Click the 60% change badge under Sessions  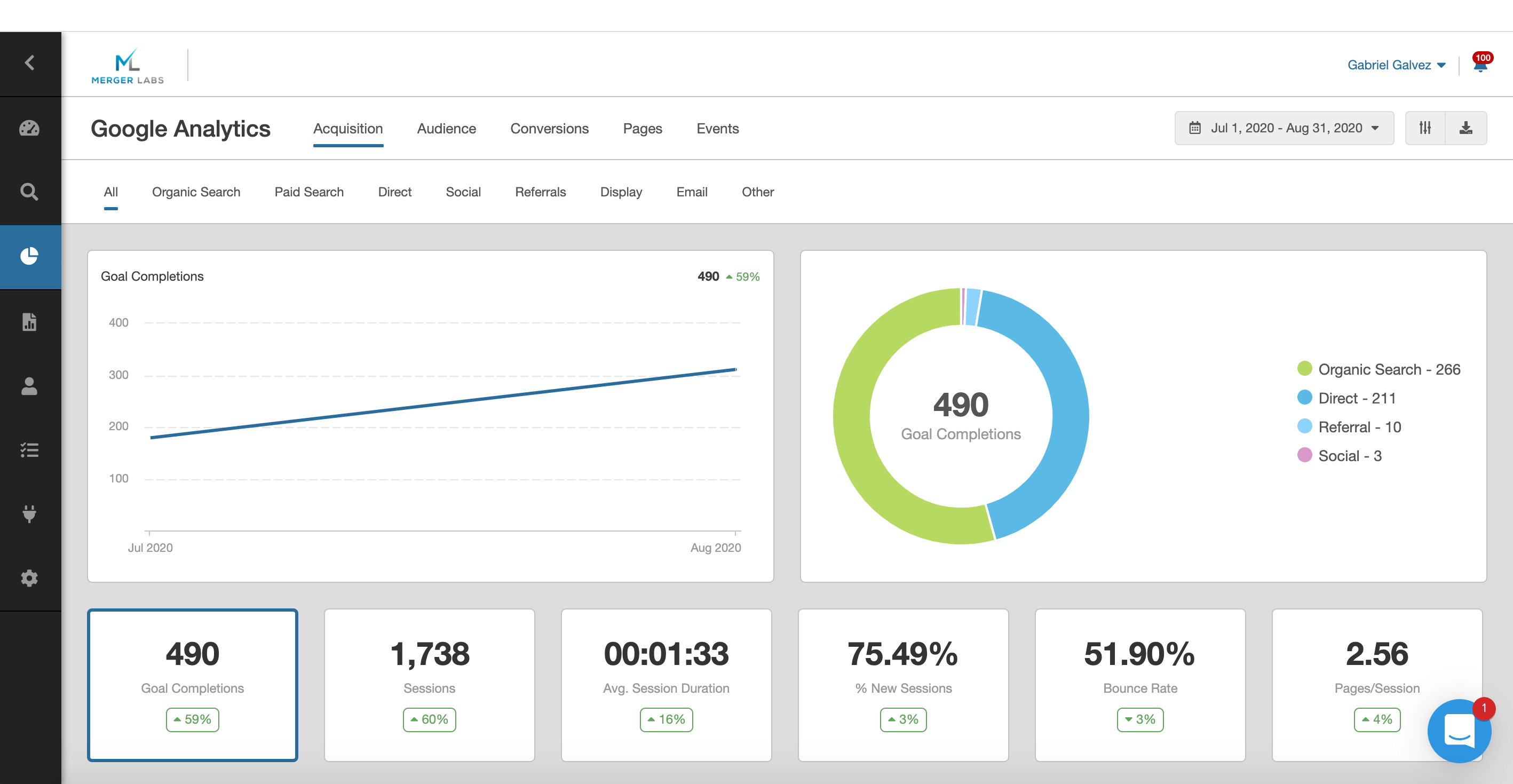[429, 719]
